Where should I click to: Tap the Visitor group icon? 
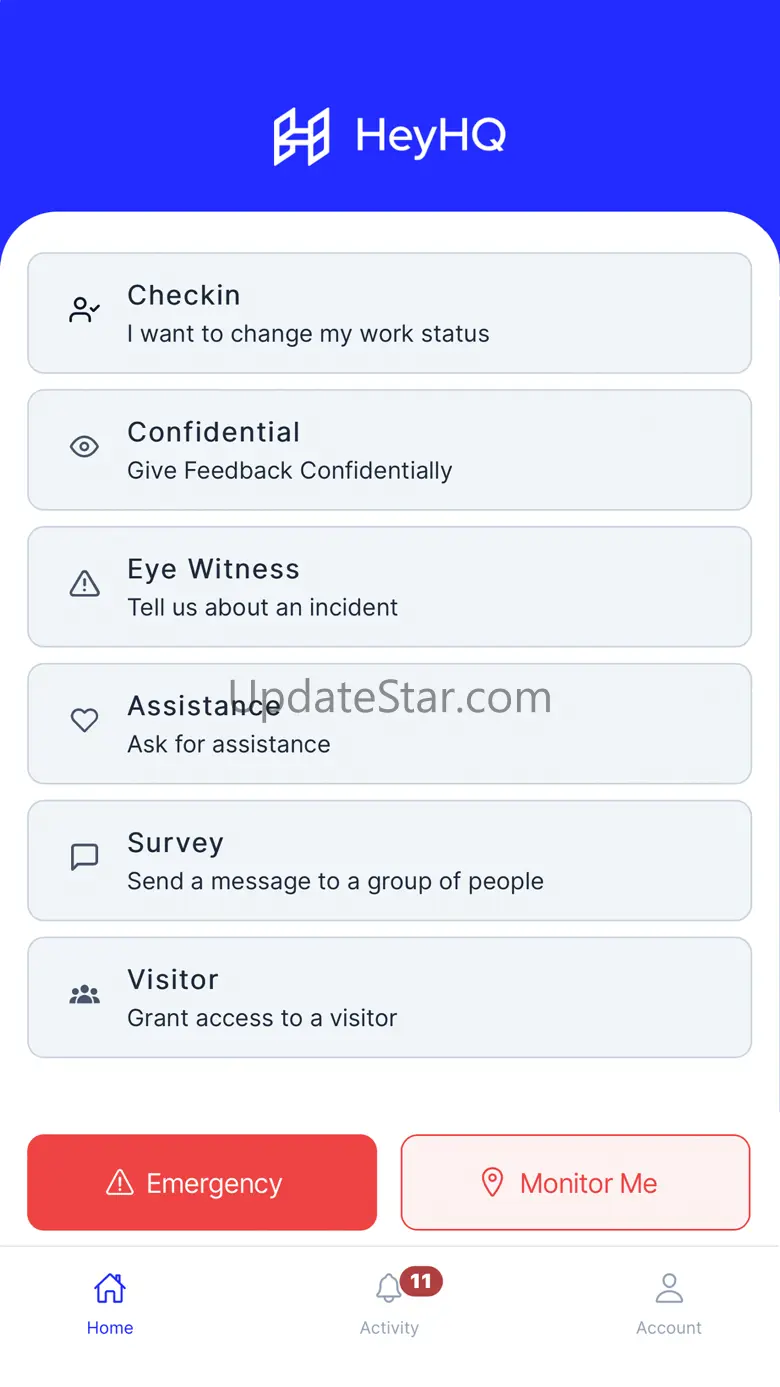(84, 995)
